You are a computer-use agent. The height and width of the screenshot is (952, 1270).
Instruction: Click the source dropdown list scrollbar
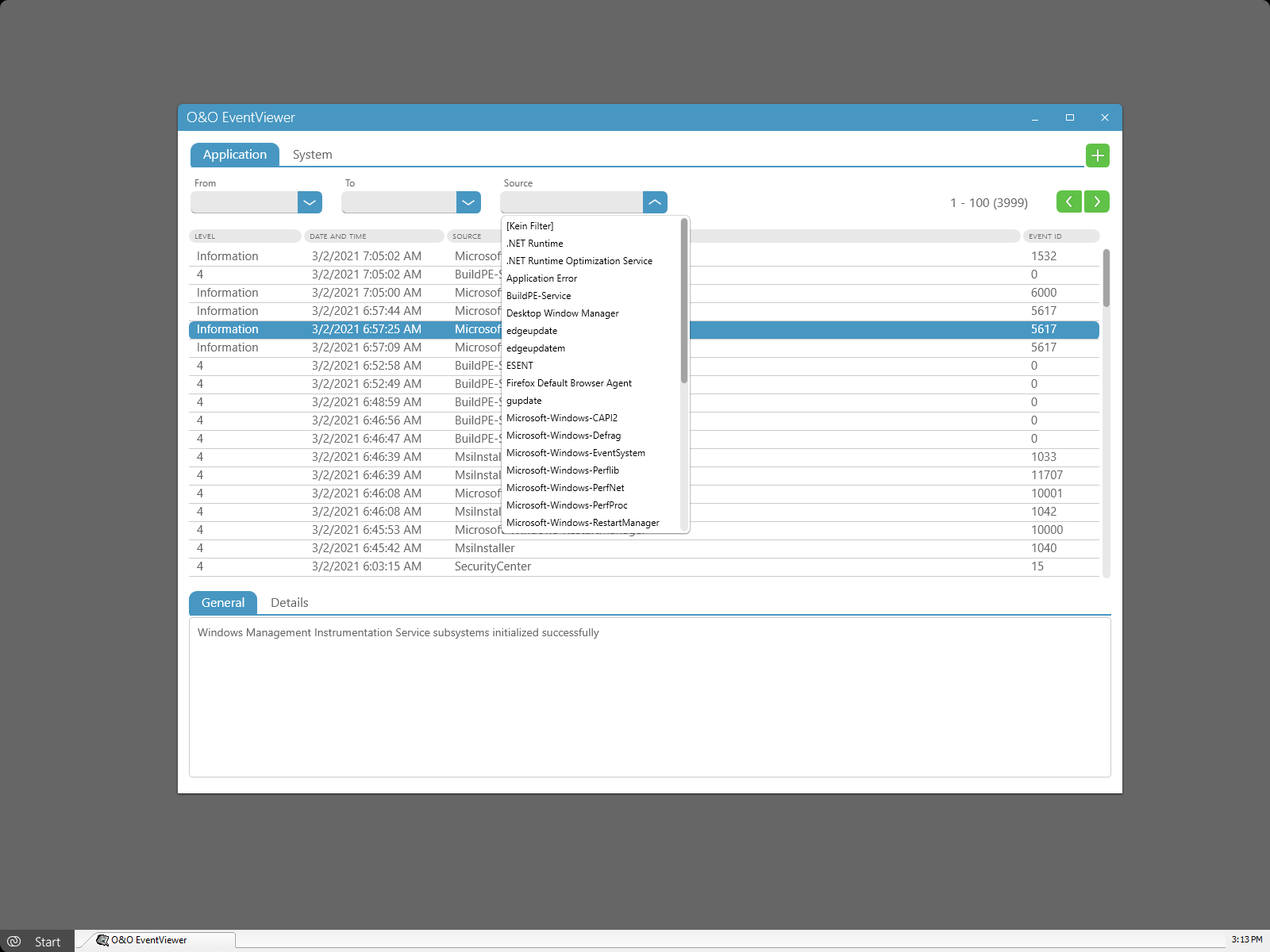[684, 301]
